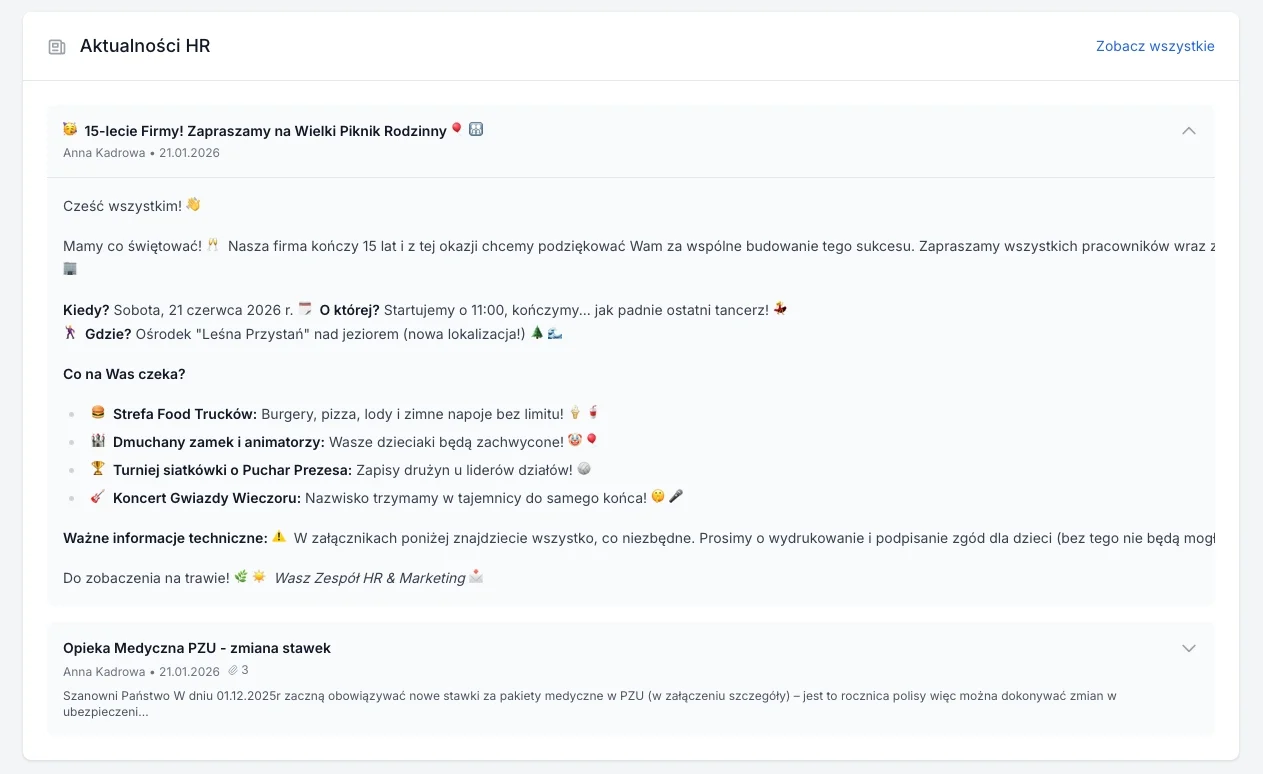
Task: Click the castle emoji by Dmuchany zamek
Action: [x=98, y=441]
